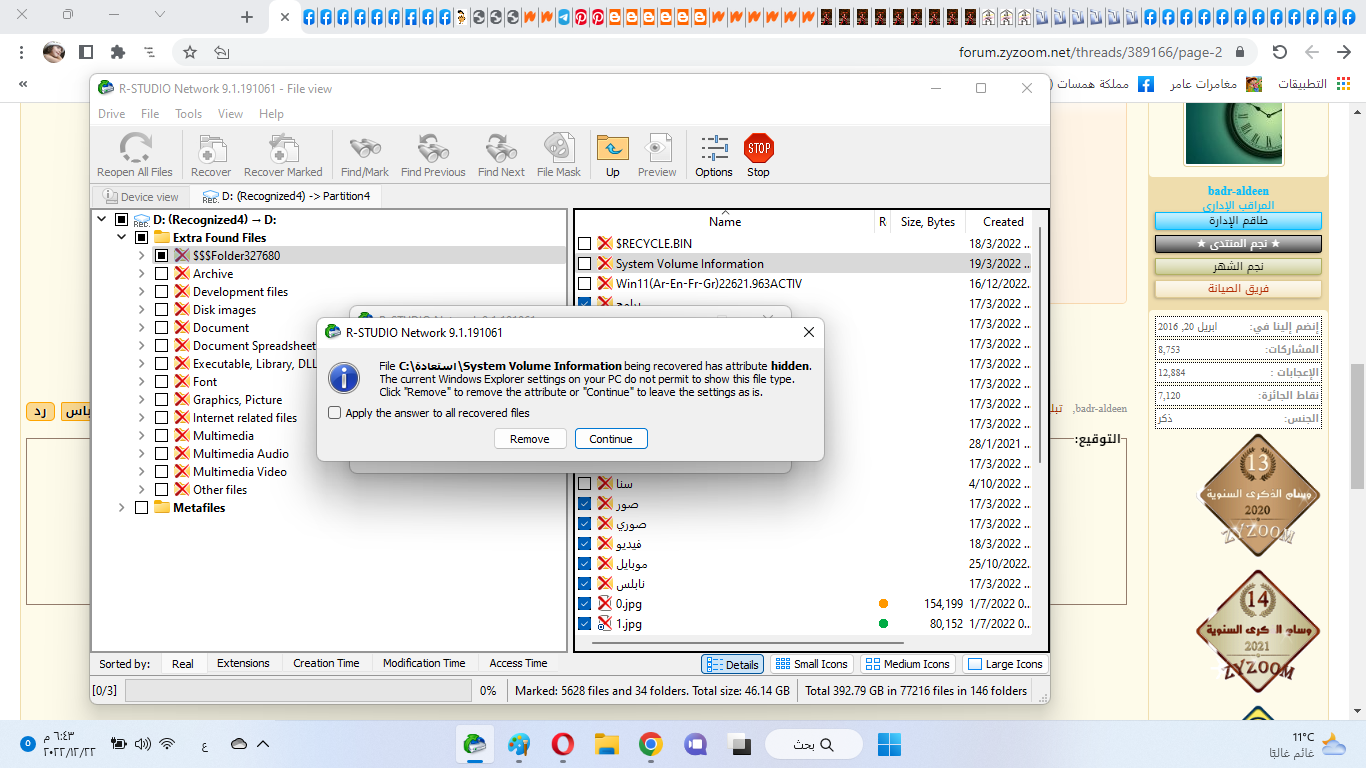This screenshot has width=1366, height=768.
Task: Toggle the Archive folder checkbox in tree
Action: pos(161,273)
